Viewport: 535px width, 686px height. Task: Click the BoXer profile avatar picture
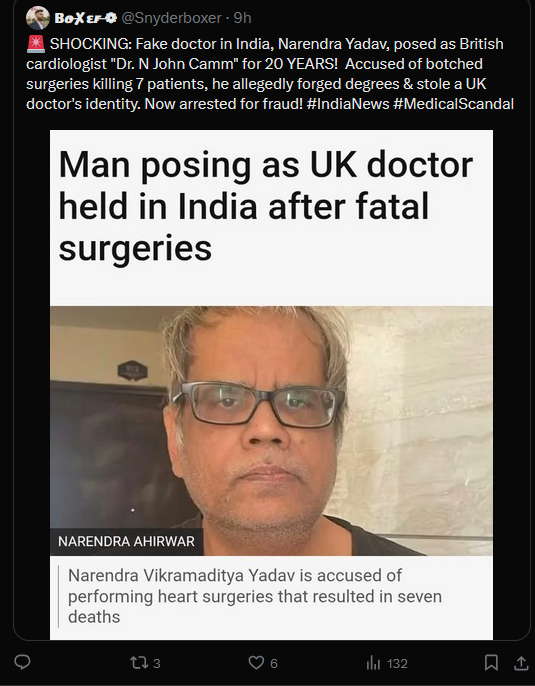point(38,18)
